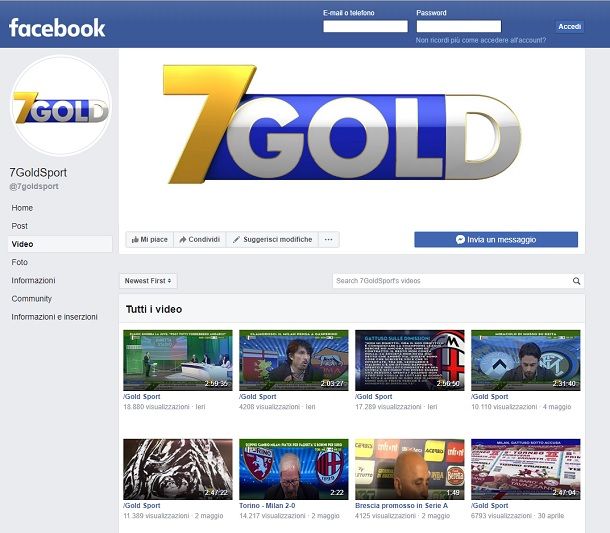This screenshot has width=610, height=533.
Task: Open Brescia promosso in Serie A link
Action: click(401, 505)
